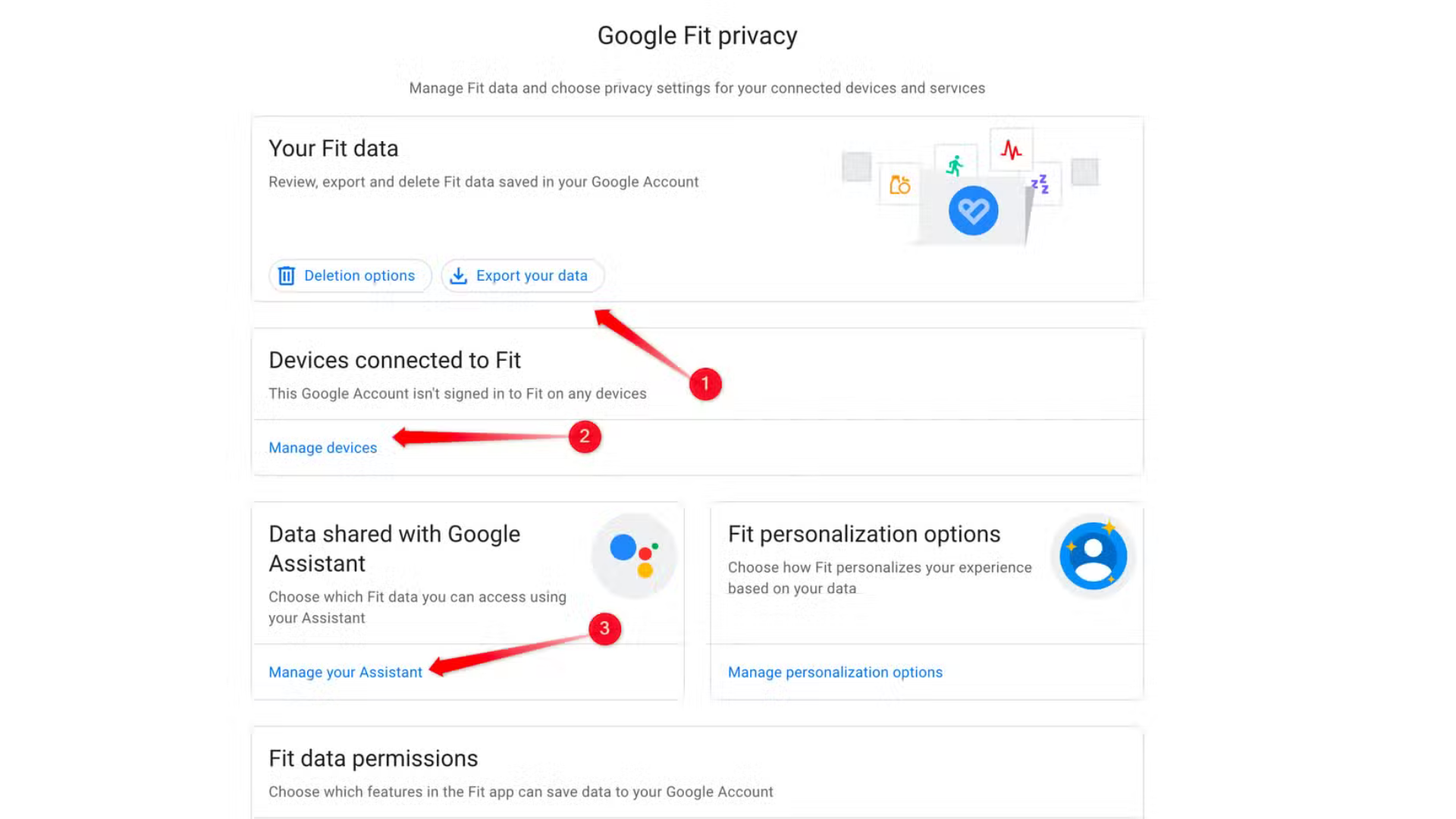Viewport: 1456px width, 819px height.
Task: Export your Fit data
Action: click(522, 276)
